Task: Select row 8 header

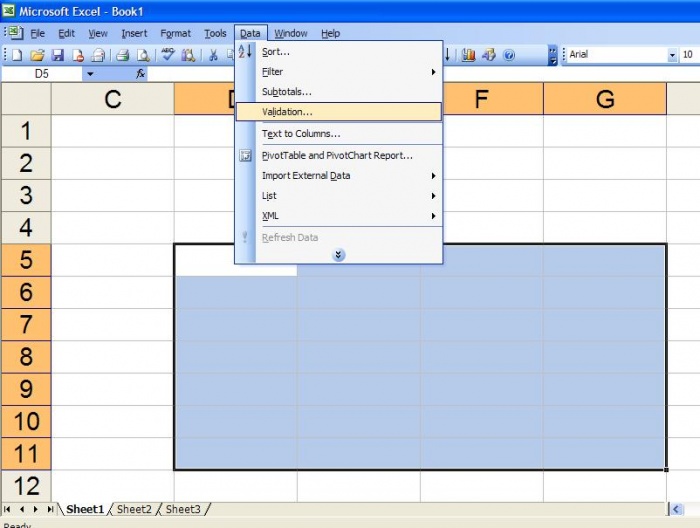Action: pyautogui.click(x=26, y=357)
